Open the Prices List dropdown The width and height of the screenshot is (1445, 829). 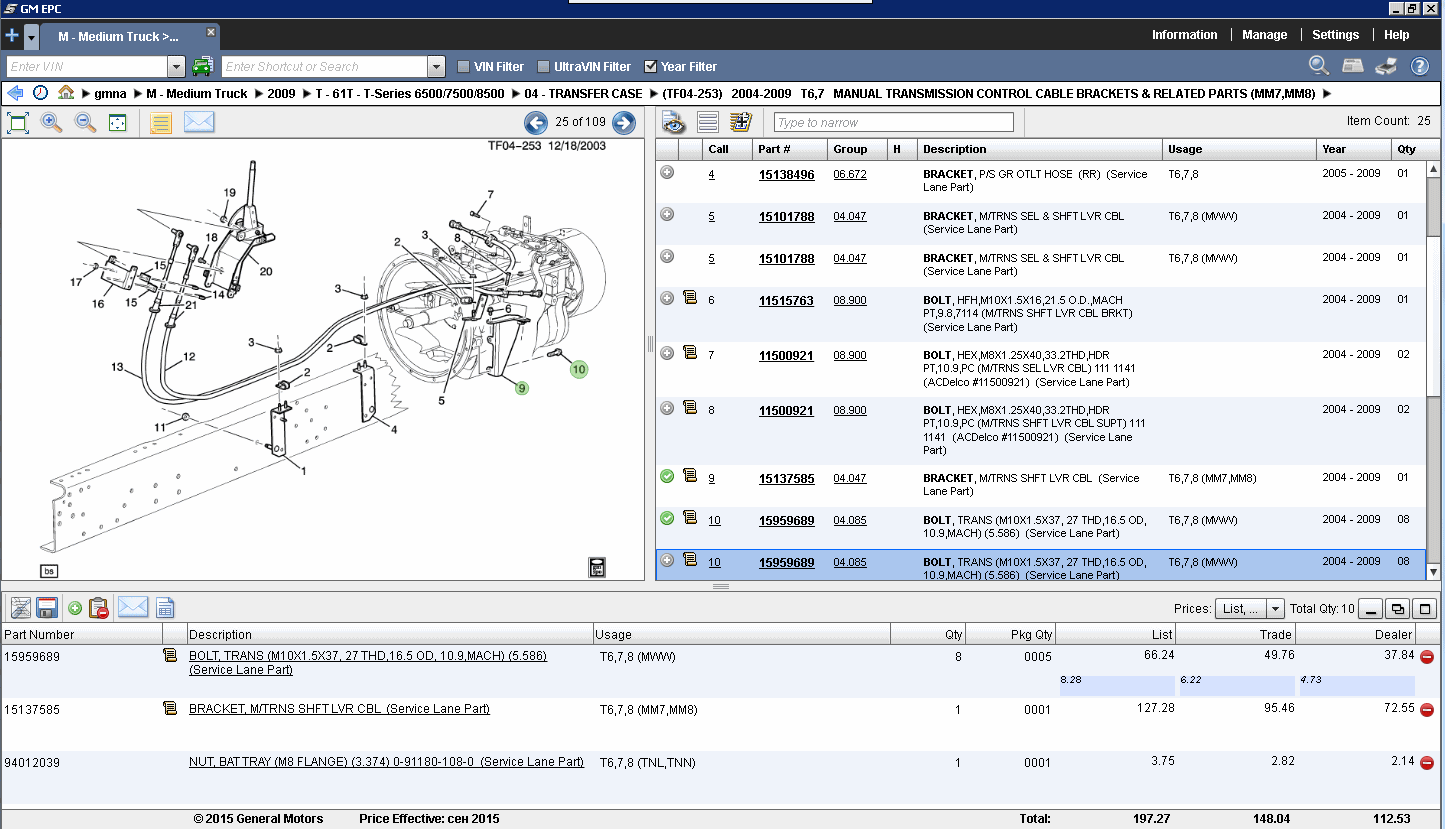point(1275,609)
